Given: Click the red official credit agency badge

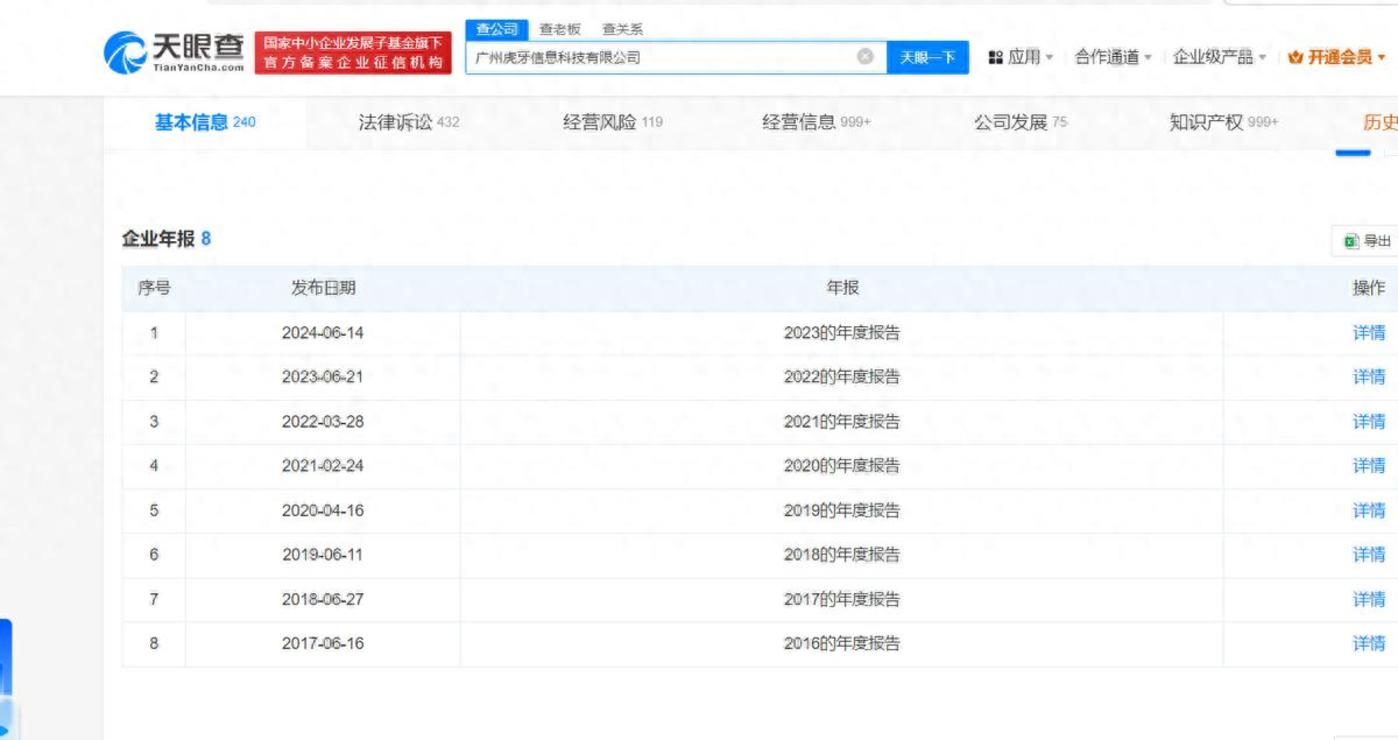Looking at the screenshot, I should (x=354, y=54).
